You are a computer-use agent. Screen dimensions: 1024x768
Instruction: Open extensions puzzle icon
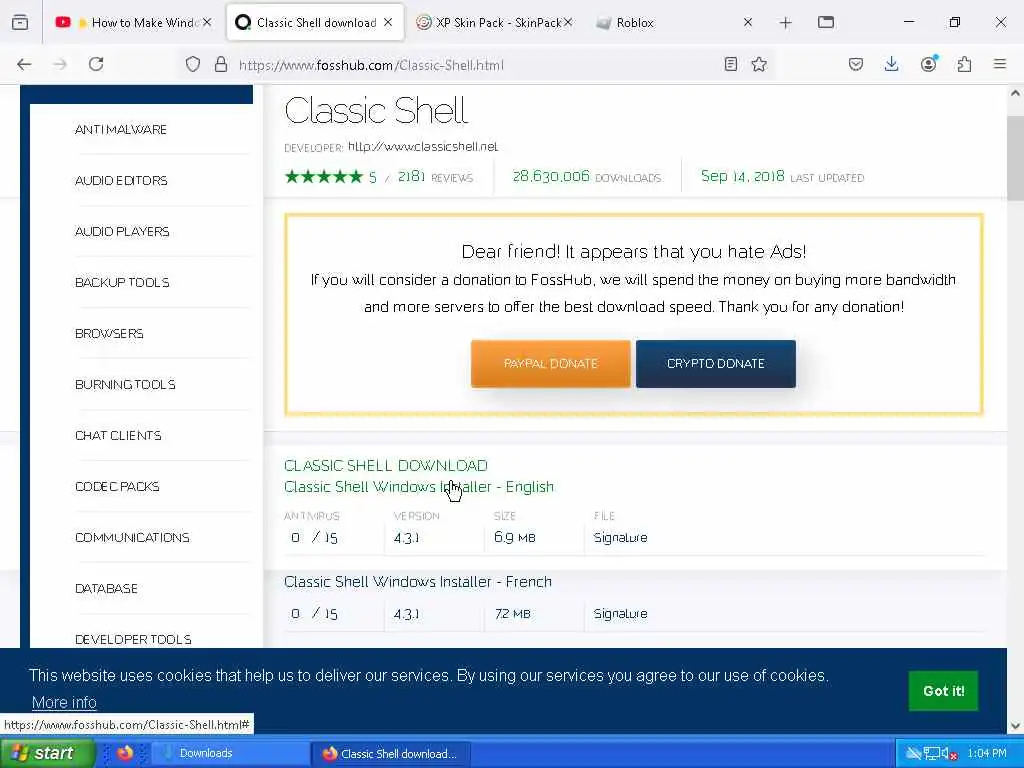point(964,64)
